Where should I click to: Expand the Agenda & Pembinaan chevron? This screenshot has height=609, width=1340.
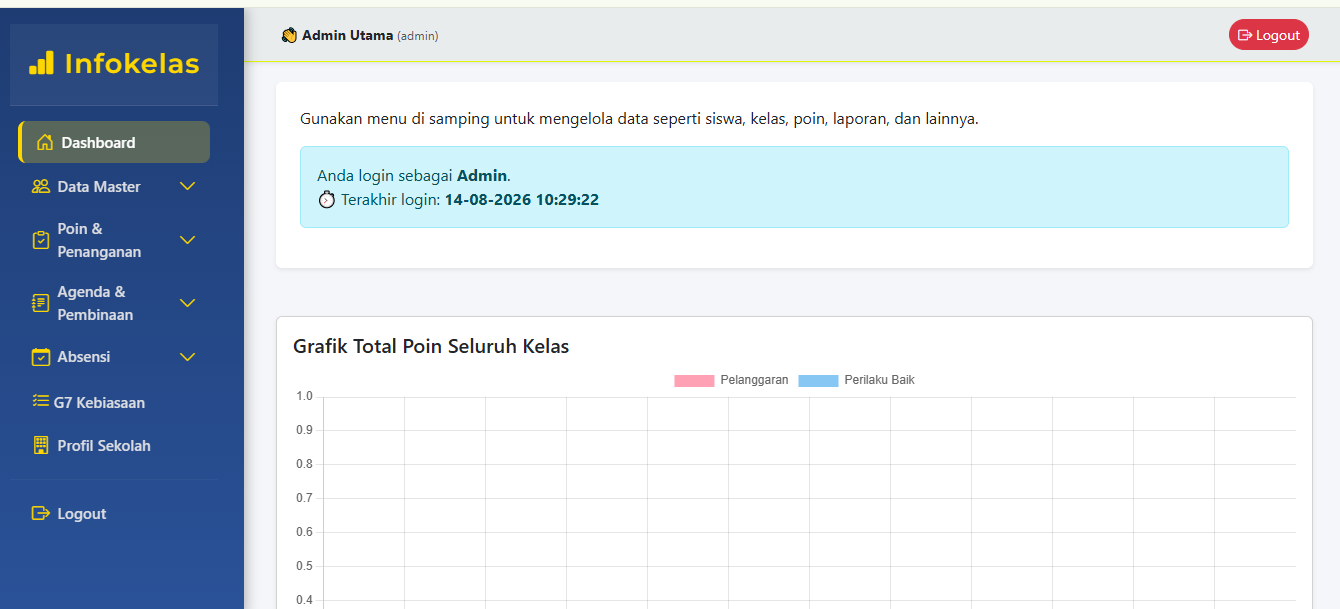click(x=187, y=303)
